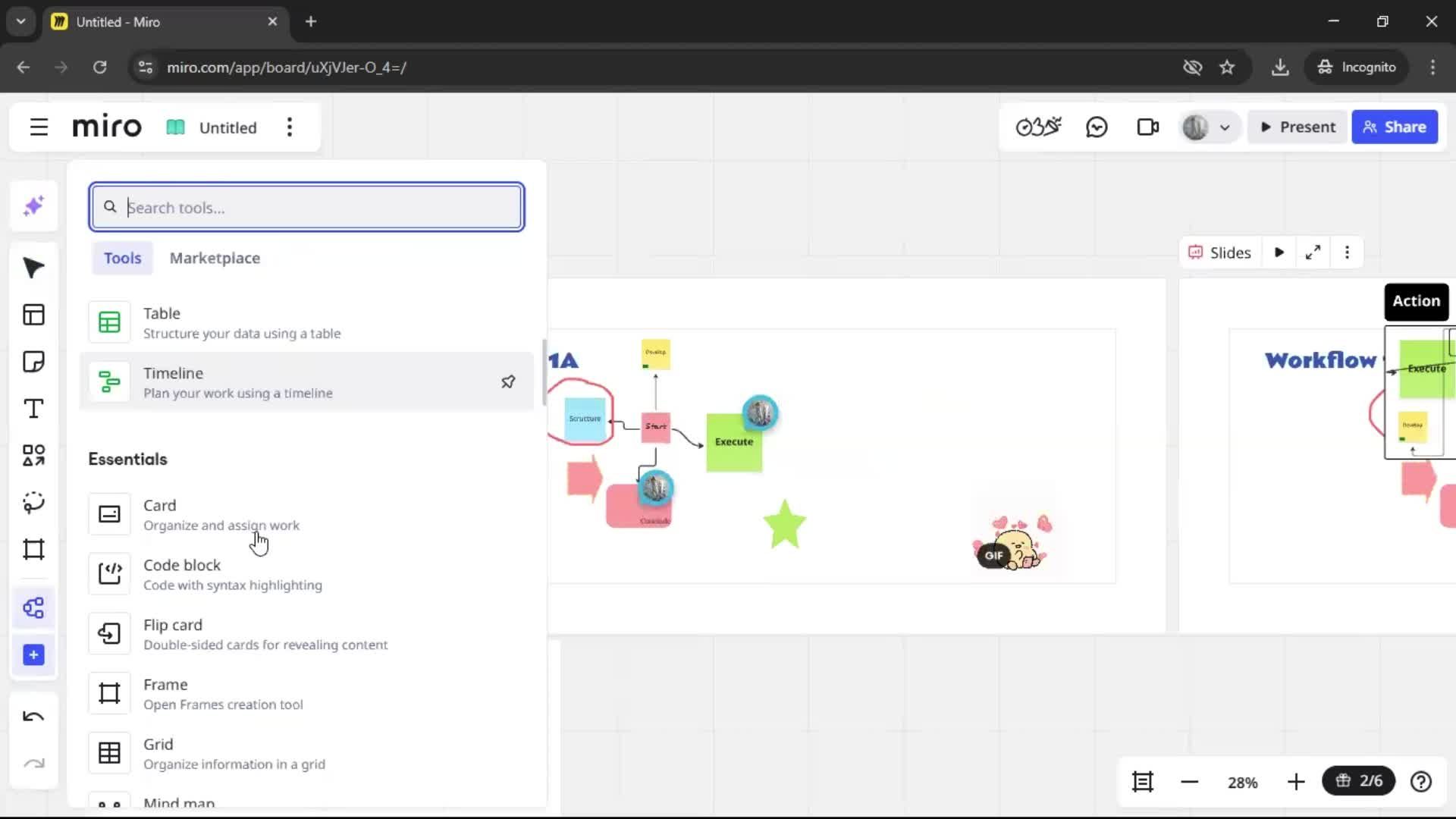Choose the Flip card tool
The image size is (1456, 819).
coord(306,634)
